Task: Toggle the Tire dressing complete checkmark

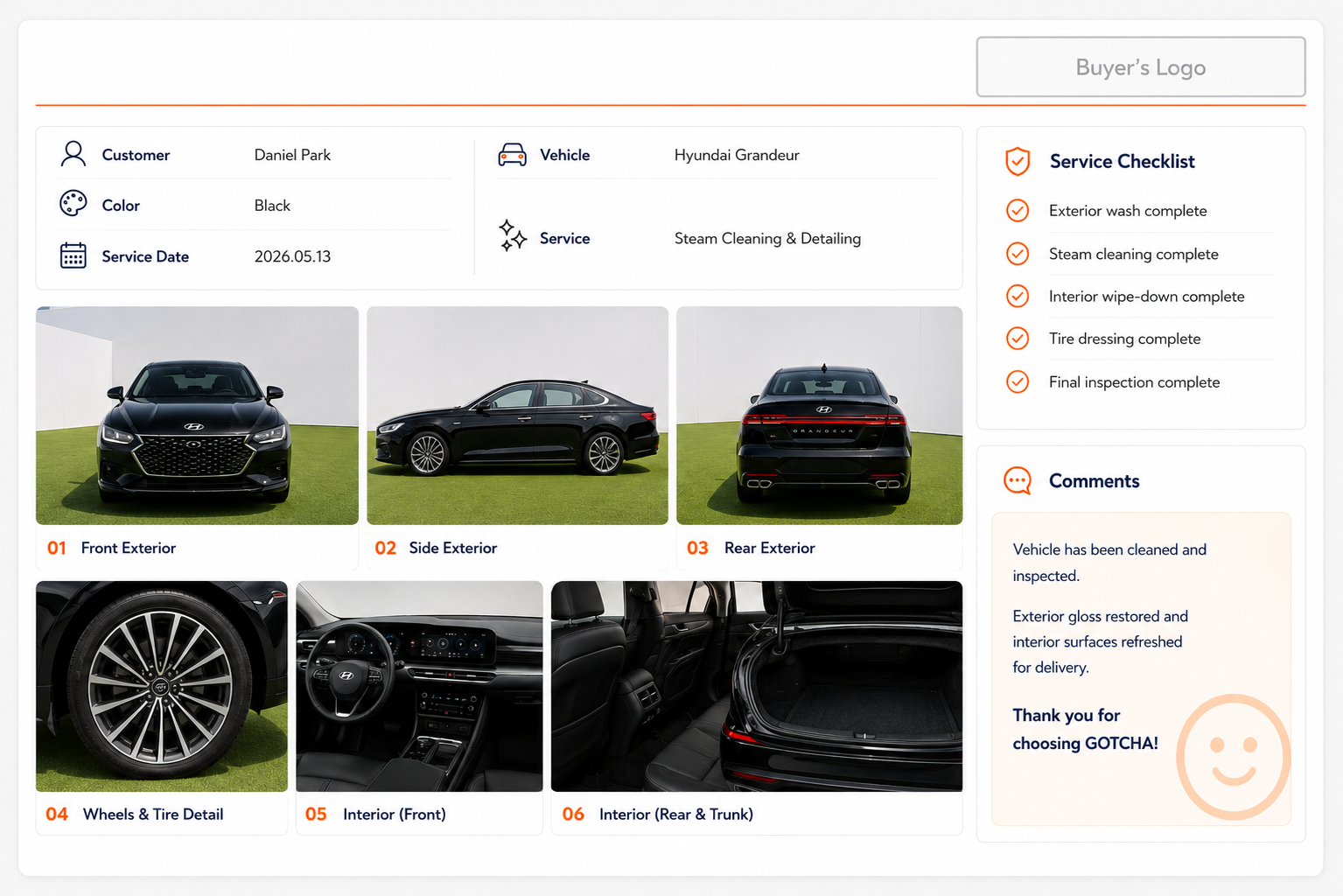Action: [x=1018, y=338]
